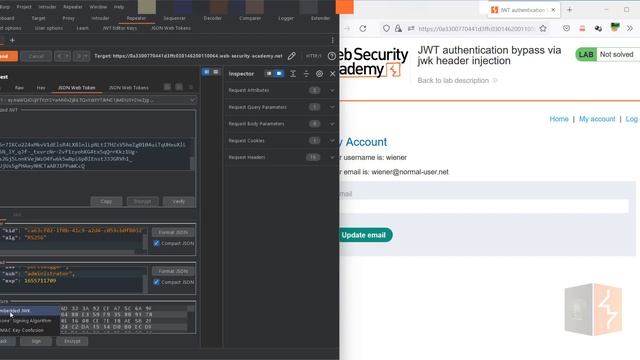Open the Repeater three-dot options menu
Image resolution: width=640 pixels, height=360 pixels.
[332, 40]
